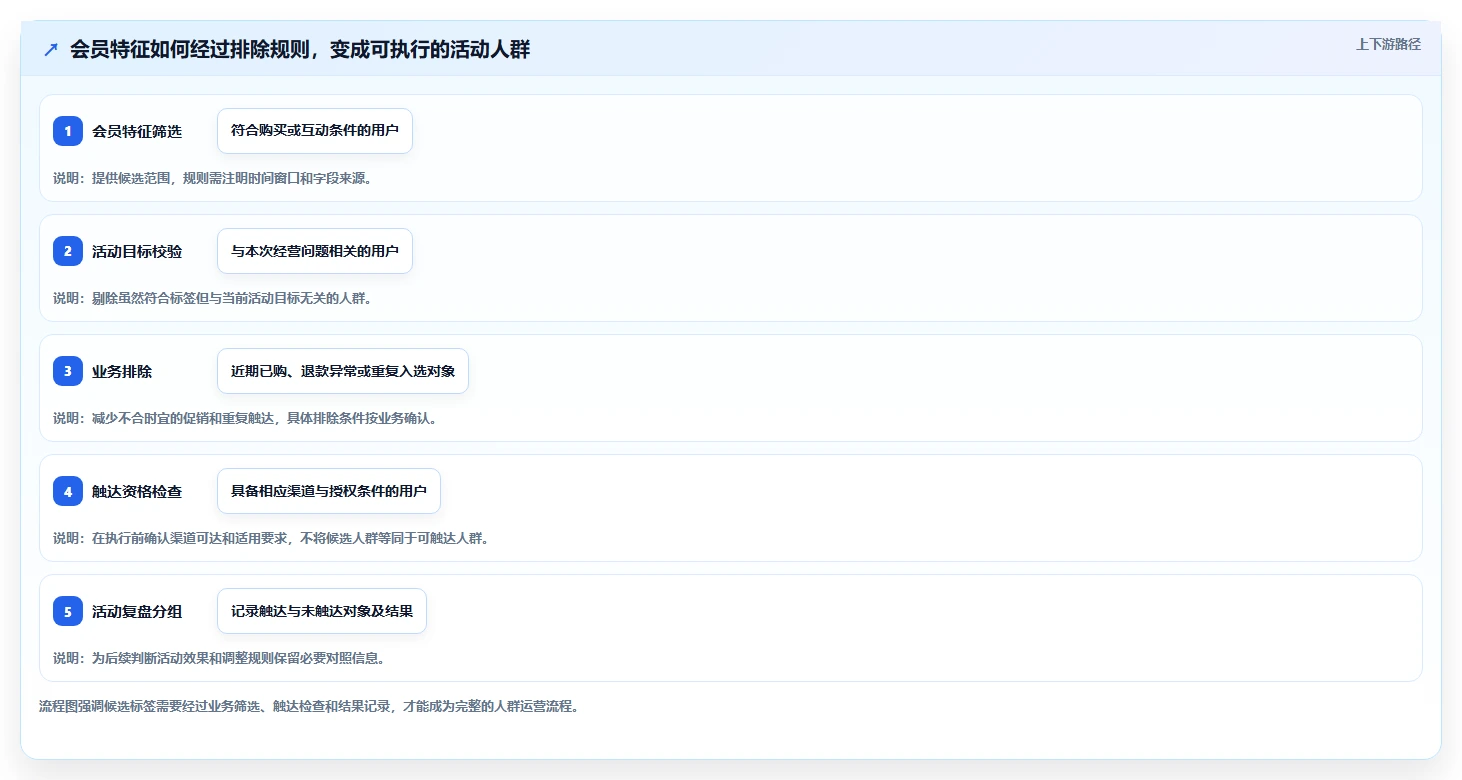Select the 记录触达与未触达对象及结果 chip
The height and width of the screenshot is (780, 1462).
click(x=322, y=611)
